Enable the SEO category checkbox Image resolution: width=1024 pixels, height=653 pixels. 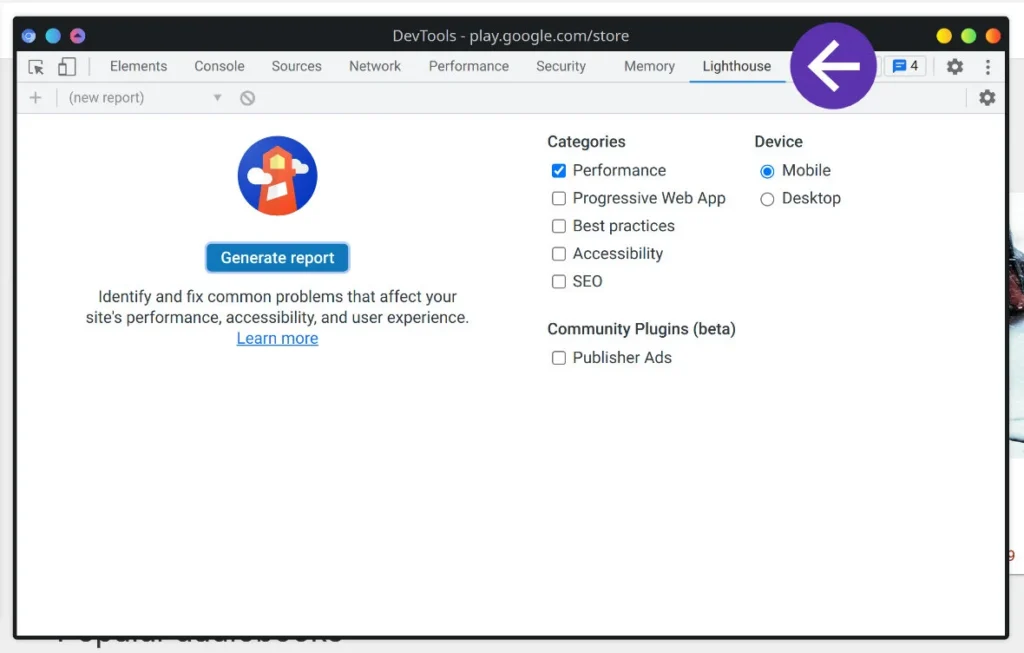(558, 281)
